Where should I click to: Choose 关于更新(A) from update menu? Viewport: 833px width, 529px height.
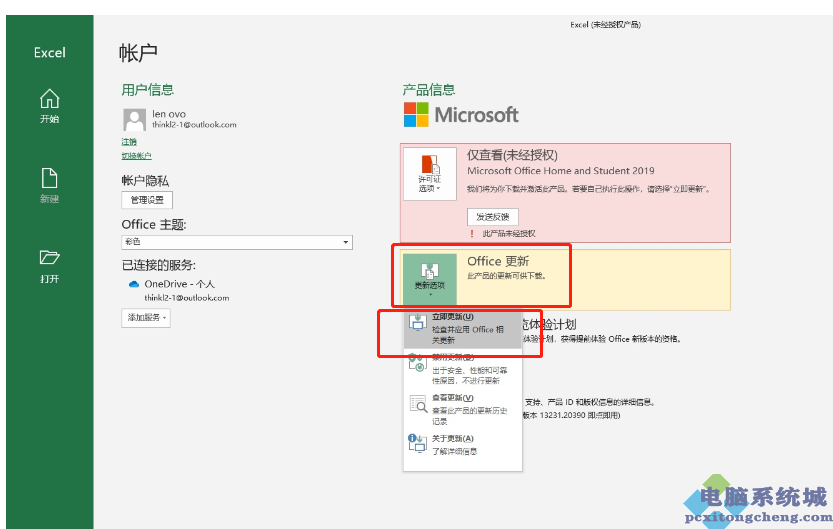tap(463, 445)
